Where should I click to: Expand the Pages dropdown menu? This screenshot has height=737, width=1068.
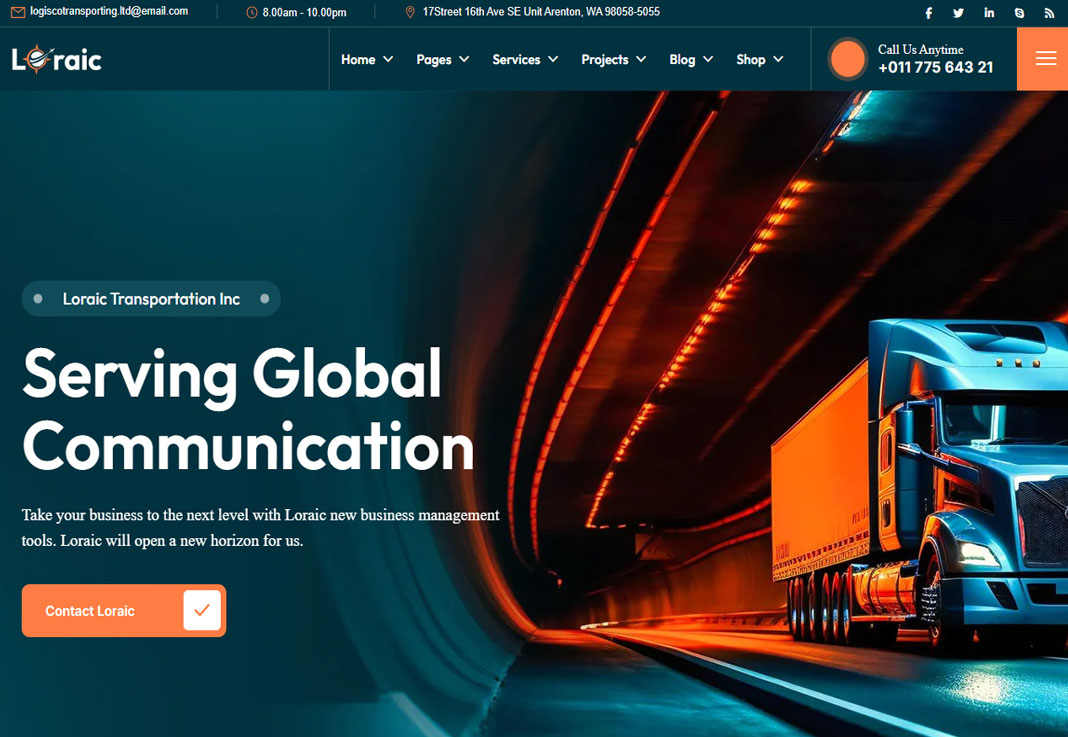pyautogui.click(x=442, y=60)
